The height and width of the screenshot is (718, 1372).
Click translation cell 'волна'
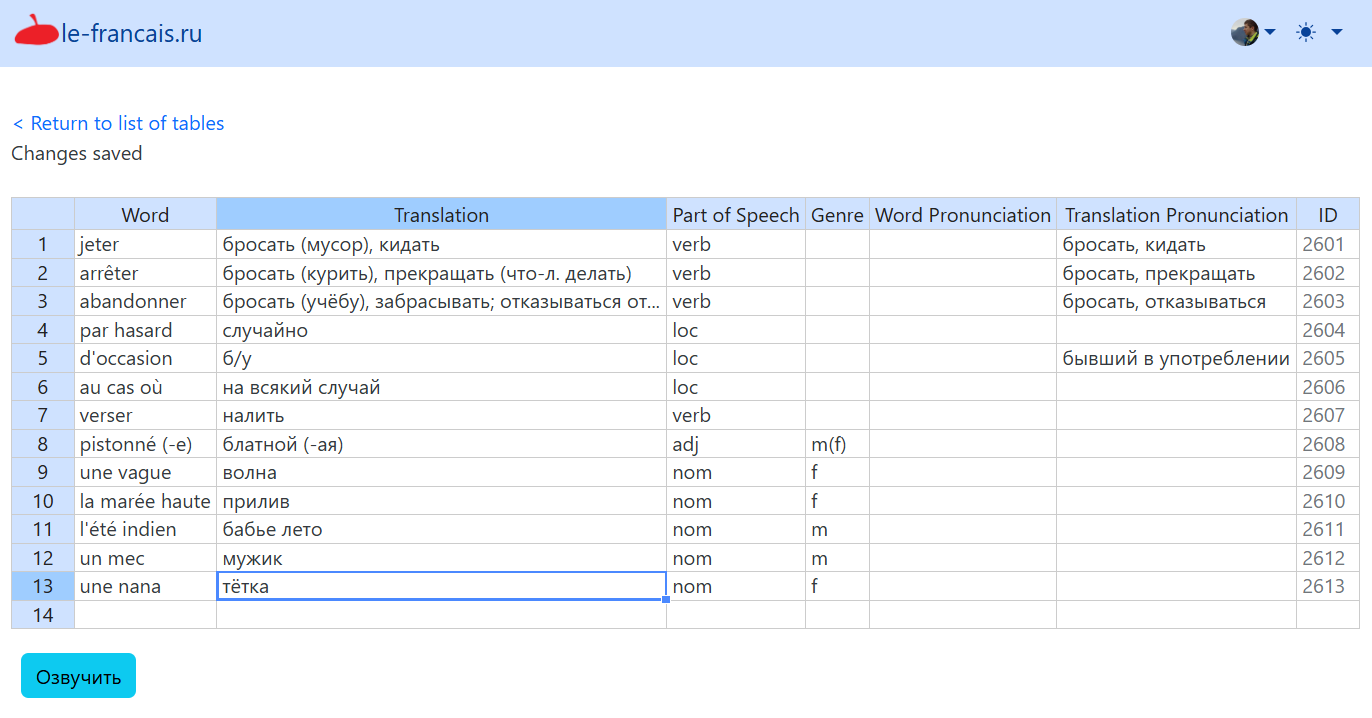click(x=441, y=473)
